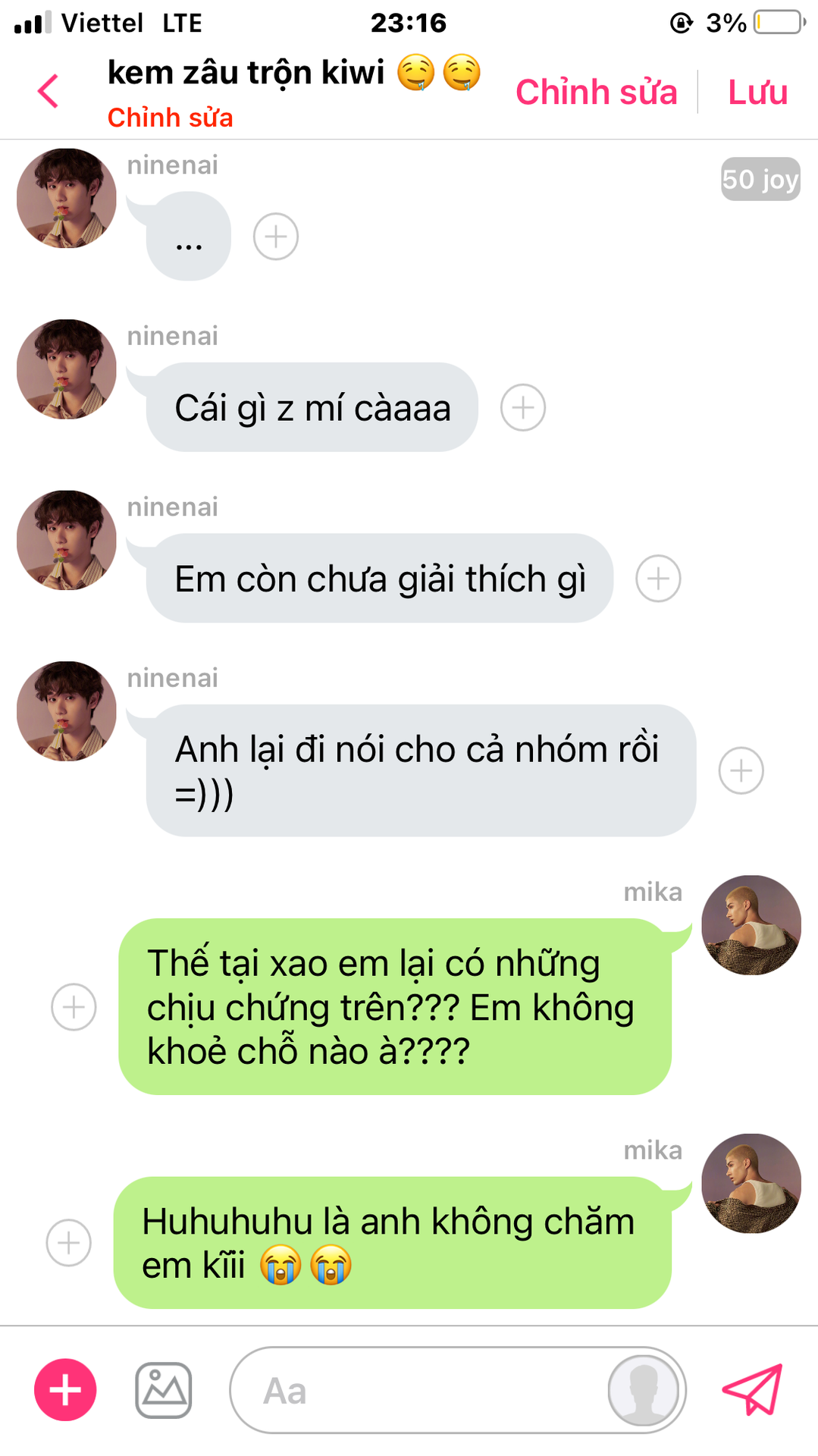818x1456 pixels.
Task: Select the green "Huhuhuhu là anh" bubble
Action: click(393, 1243)
